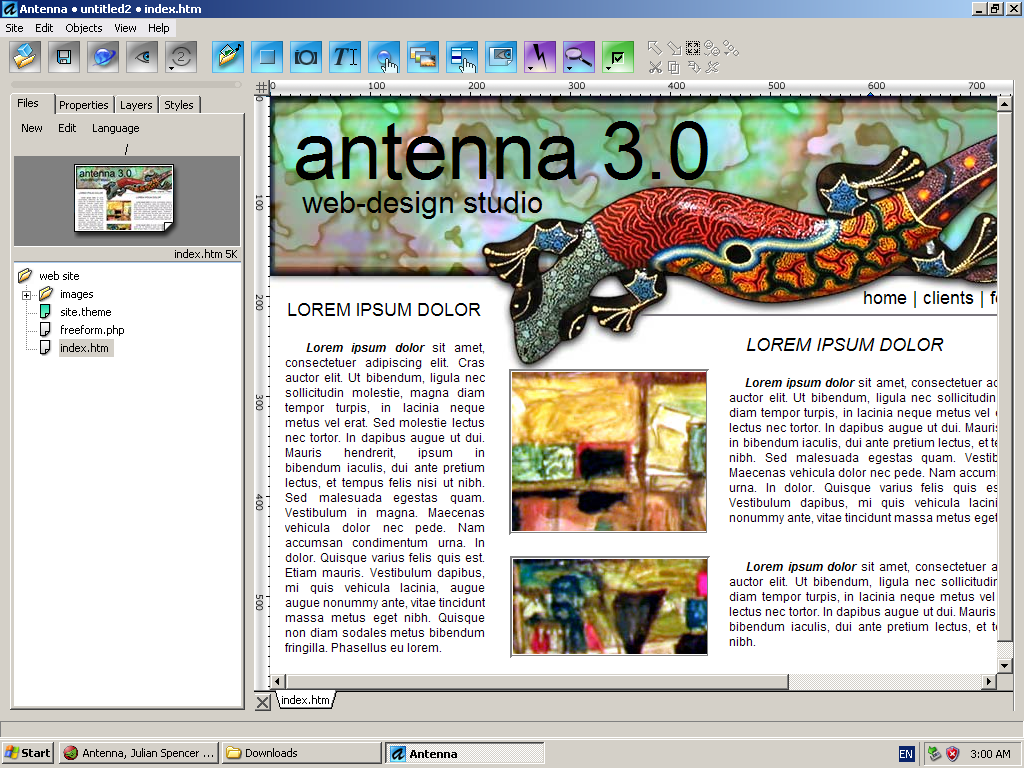Image resolution: width=1024 pixels, height=768 pixels.
Task: Click the Save floppy disk icon
Action: [x=64, y=56]
